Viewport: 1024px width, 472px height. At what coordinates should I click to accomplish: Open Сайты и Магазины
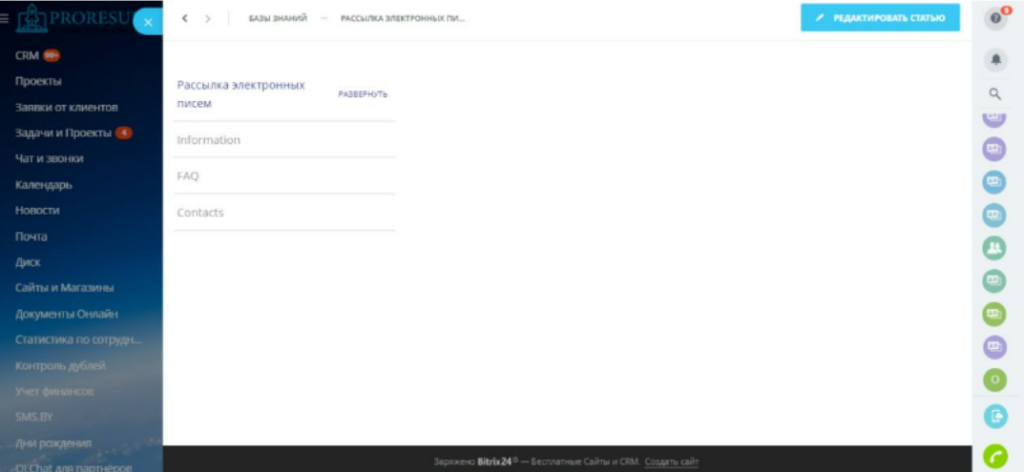[65, 287]
